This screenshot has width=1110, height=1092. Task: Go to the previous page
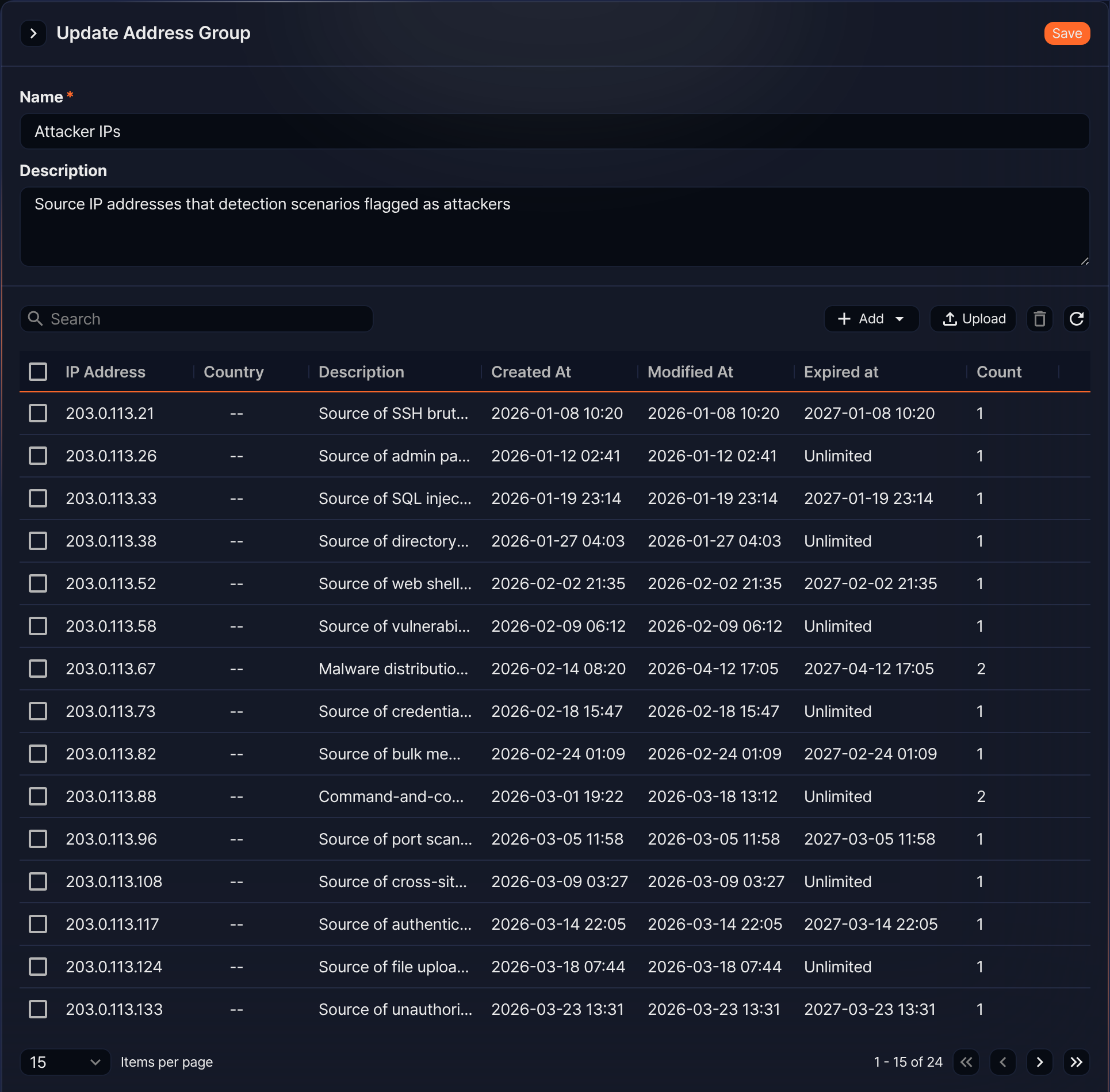(x=1003, y=1062)
